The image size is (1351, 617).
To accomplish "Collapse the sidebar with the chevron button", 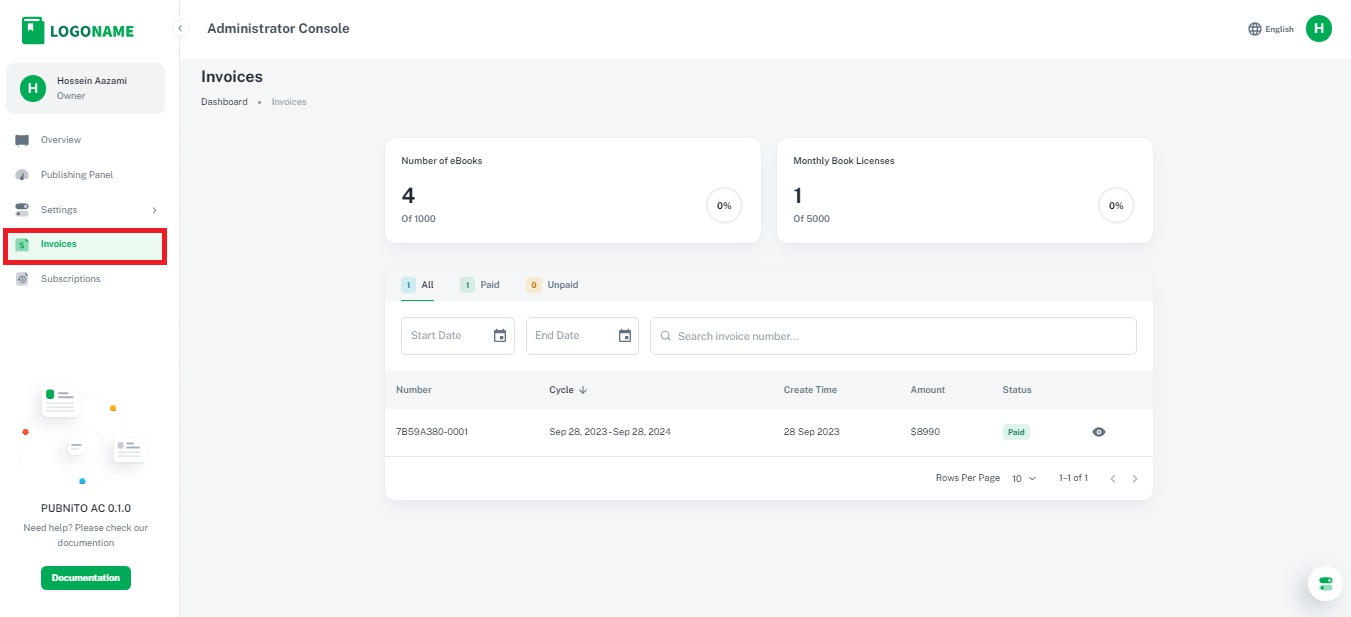I will 180,29.
